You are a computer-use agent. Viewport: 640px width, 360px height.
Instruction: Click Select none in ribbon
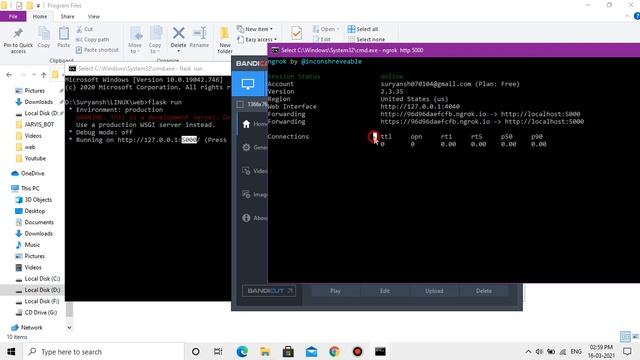click(x=366, y=40)
